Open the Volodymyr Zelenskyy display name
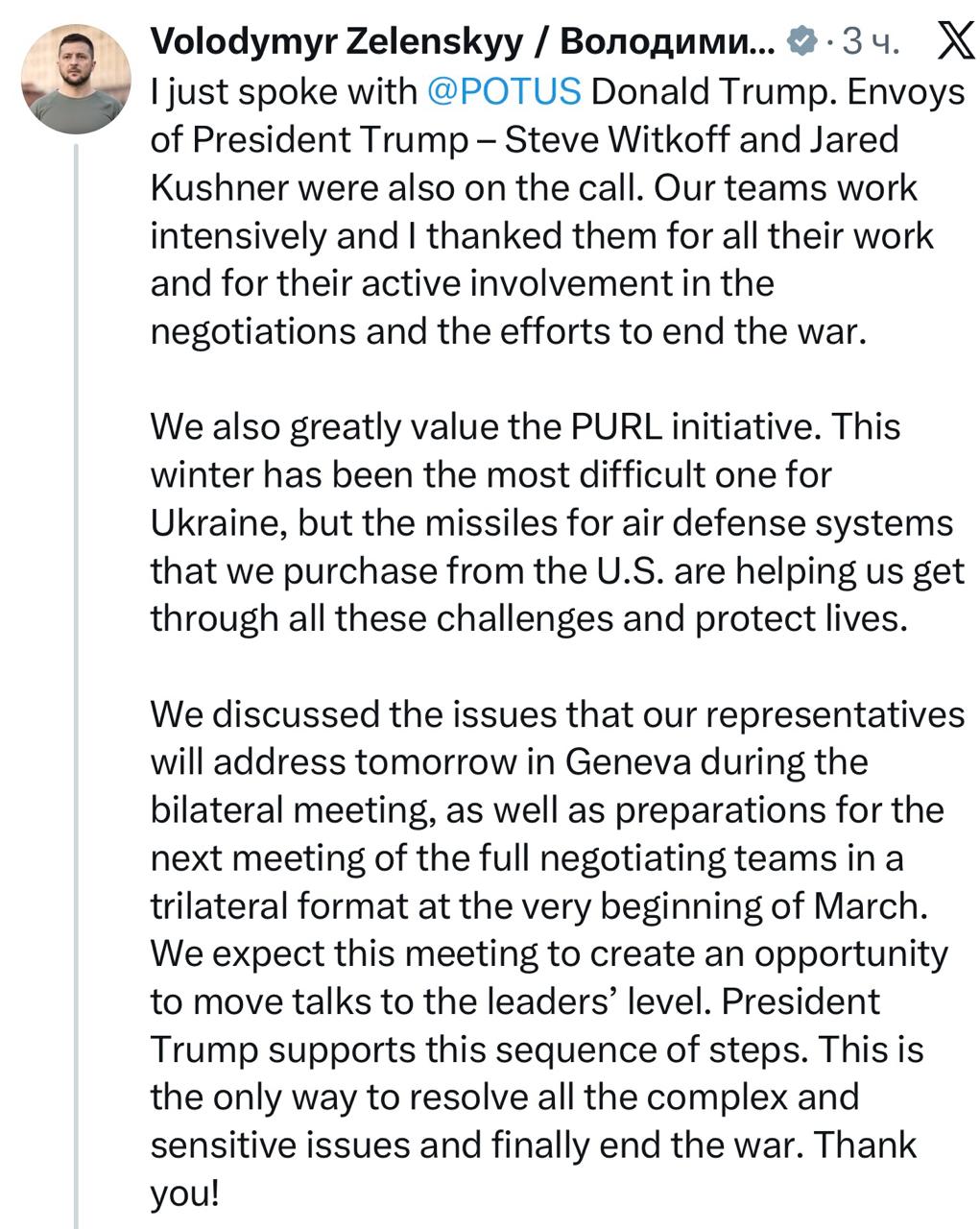 pyautogui.click(x=461, y=42)
